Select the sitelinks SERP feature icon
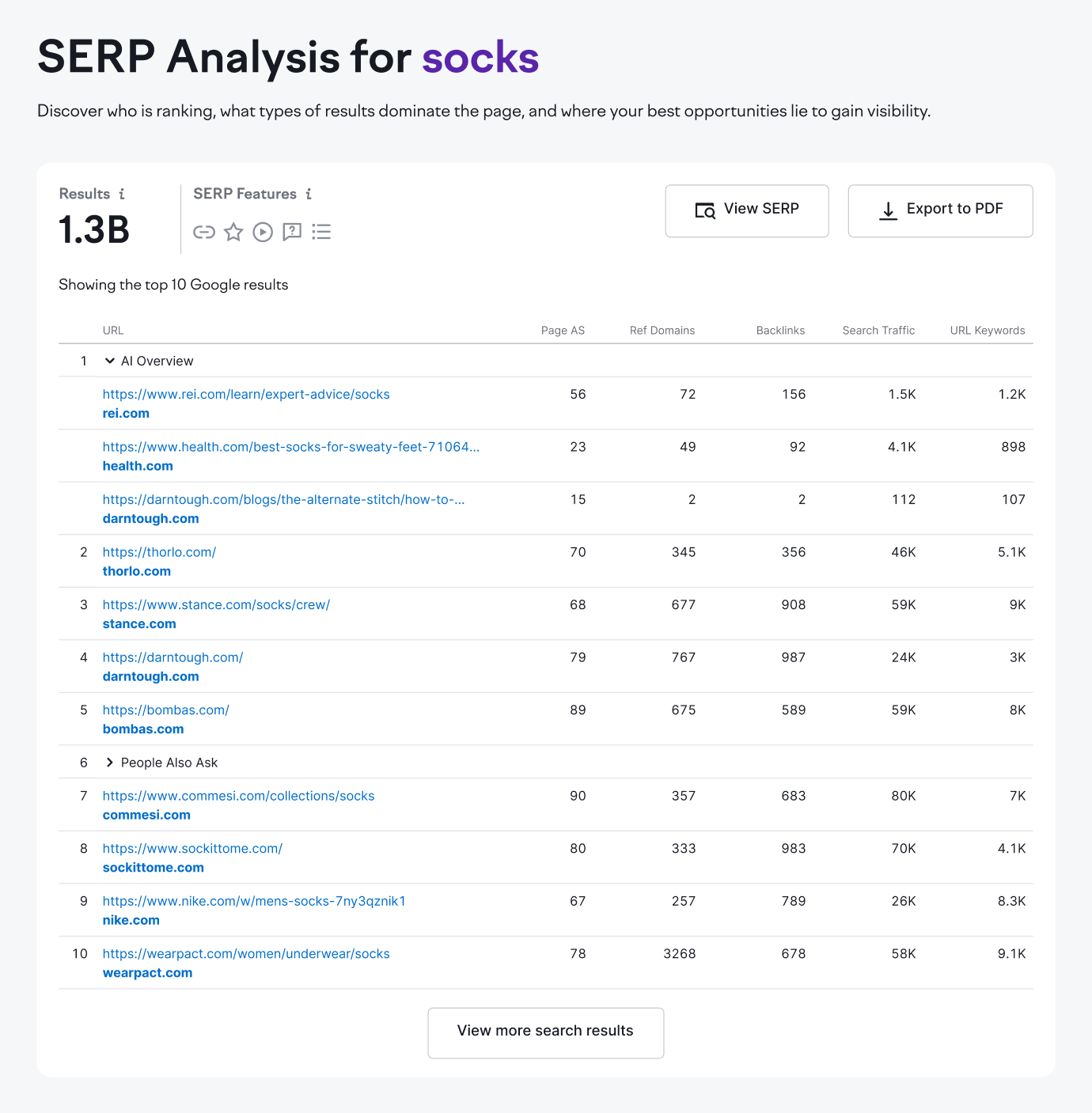The image size is (1092, 1113). [203, 232]
